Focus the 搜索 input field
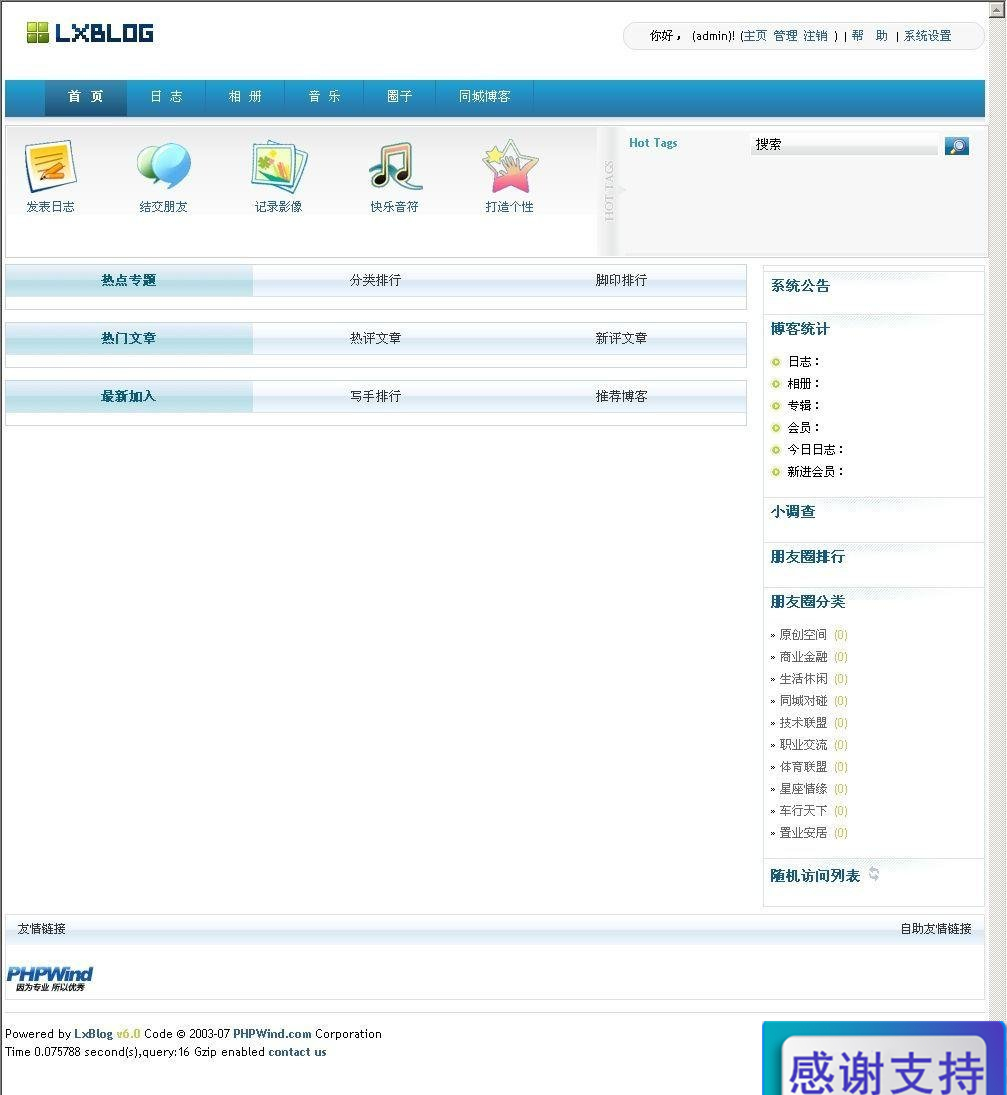The width and height of the screenshot is (1007, 1095). point(844,145)
